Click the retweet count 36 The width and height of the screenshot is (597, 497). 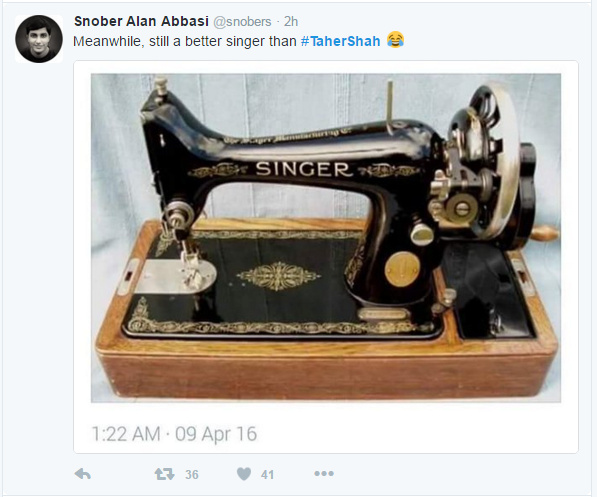point(192,475)
